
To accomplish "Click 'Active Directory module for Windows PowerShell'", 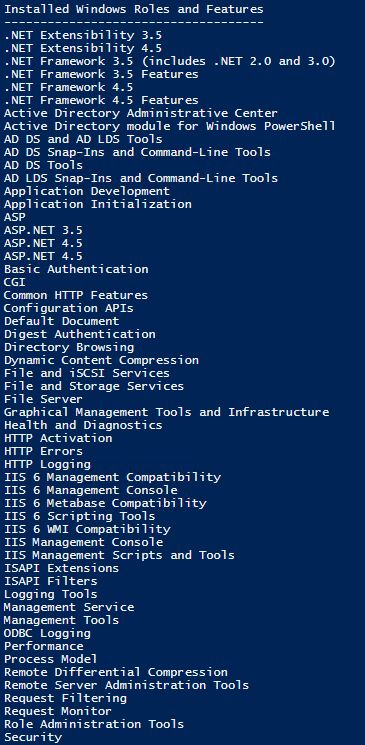I will click(170, 126).
